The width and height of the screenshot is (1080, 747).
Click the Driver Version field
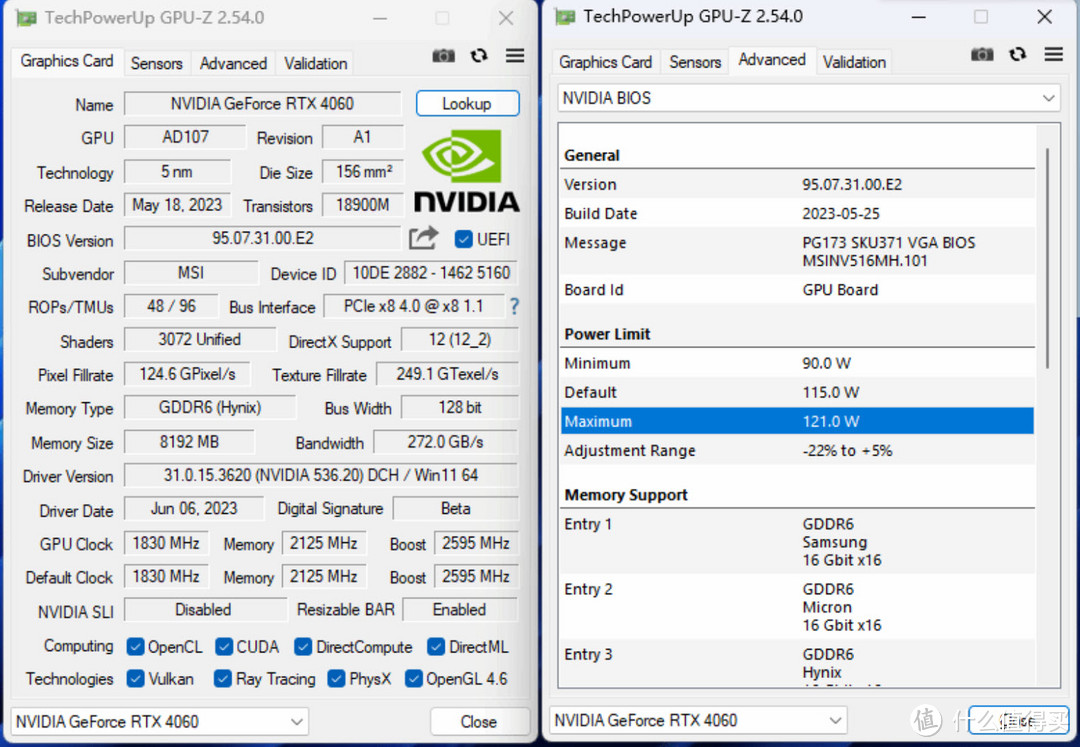tap(321, 475)
